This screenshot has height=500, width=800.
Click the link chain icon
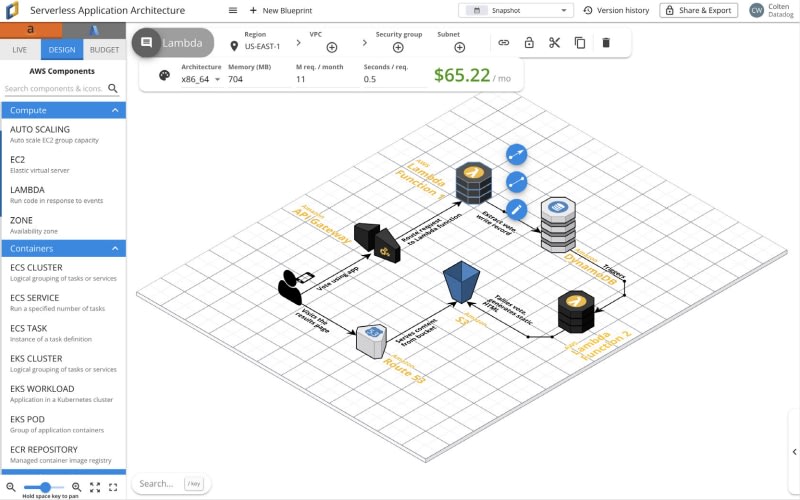click(504, 43)
